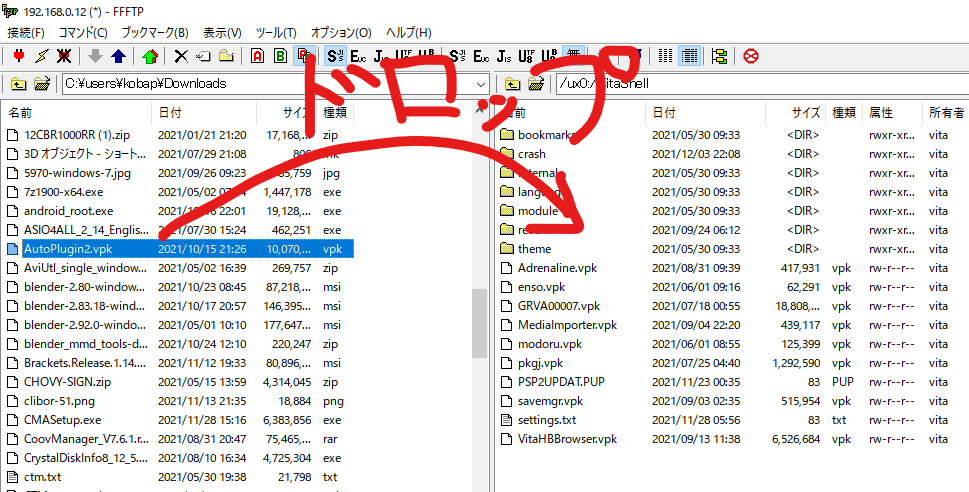Click the Create Folder toolbar icon
This screenshot has height=492, width=969.
click(226, 56)
